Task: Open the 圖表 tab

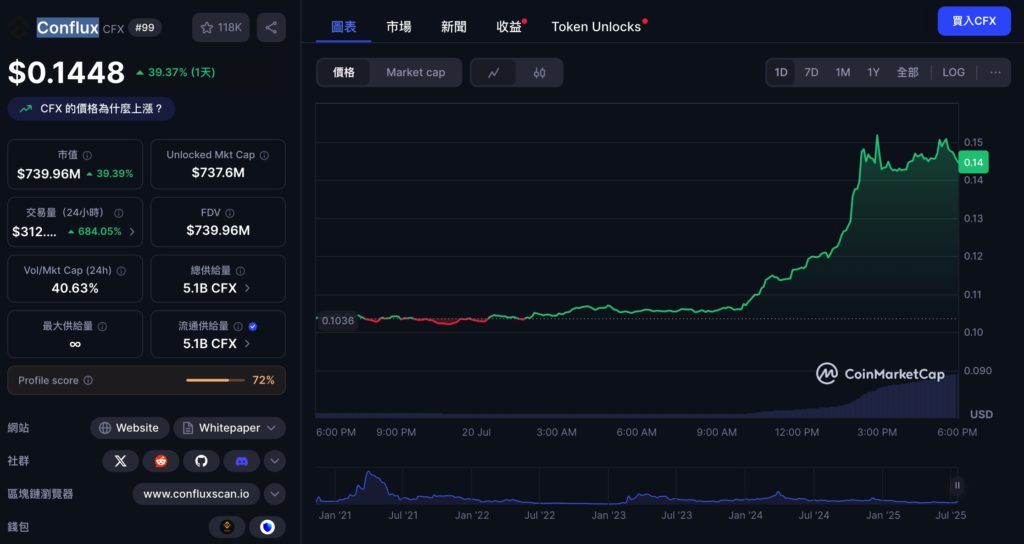Action: tap(344, 27)
